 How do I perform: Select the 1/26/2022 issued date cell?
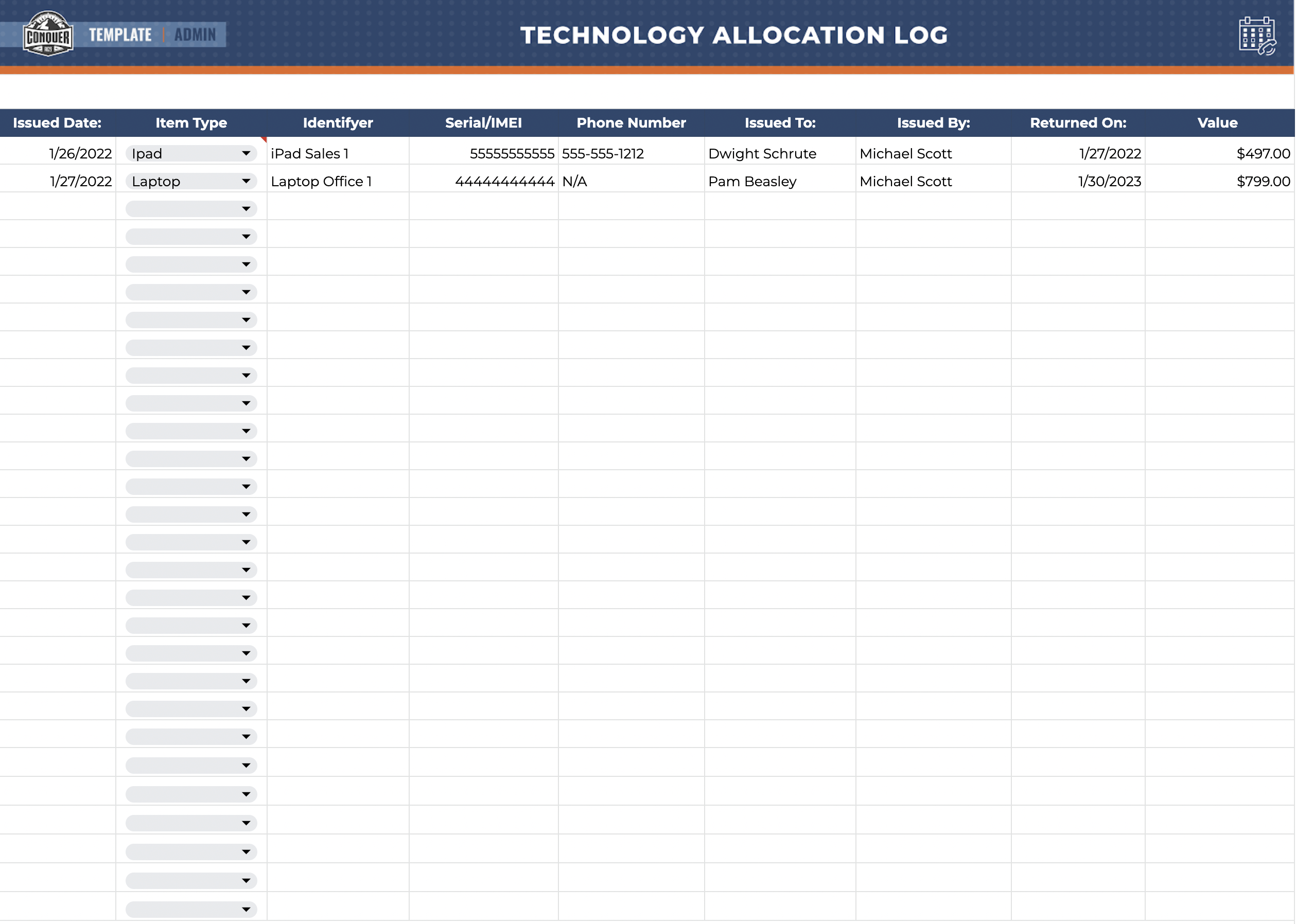tap(58, 151)
